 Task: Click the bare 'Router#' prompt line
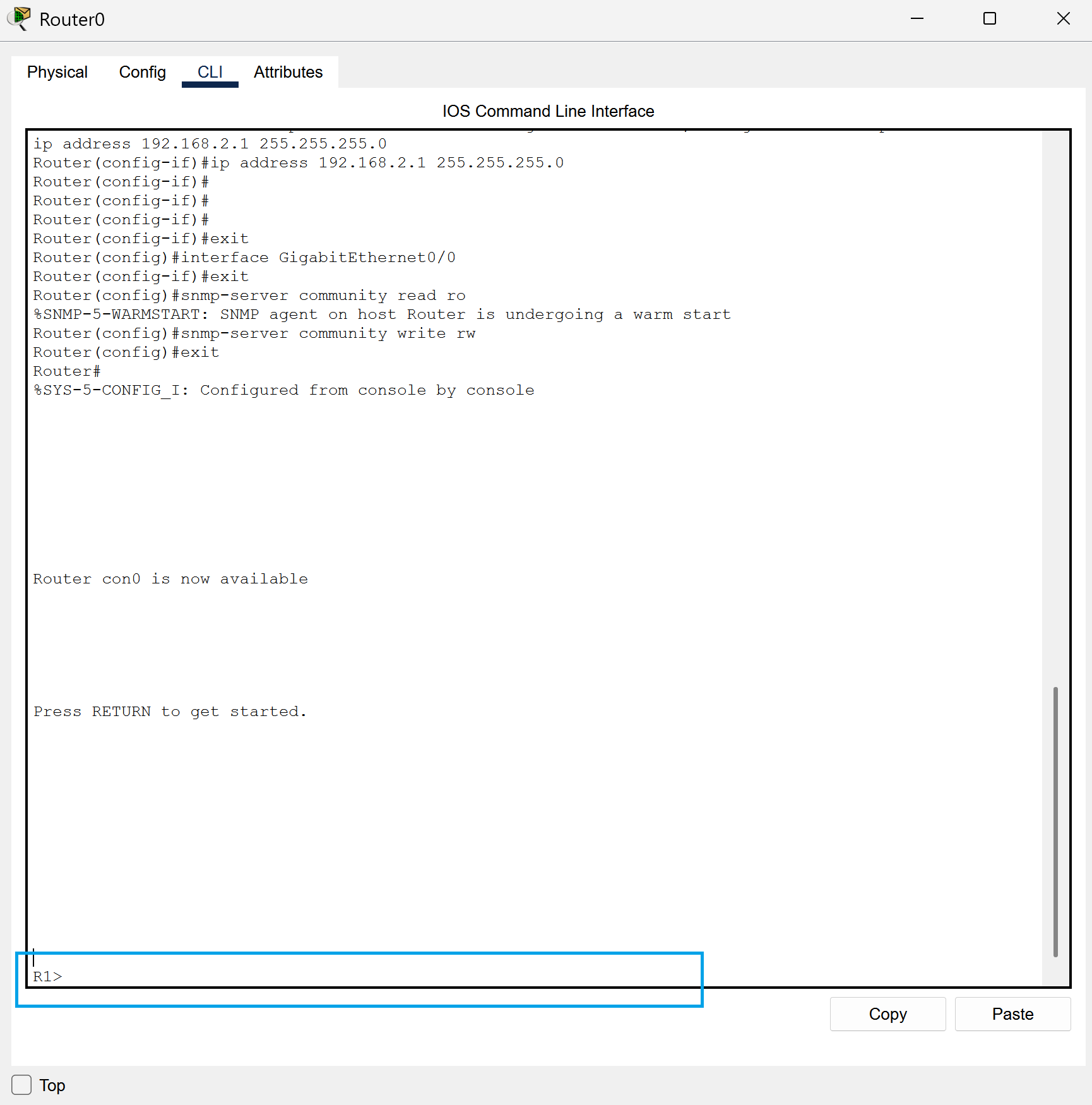point(67,371)
